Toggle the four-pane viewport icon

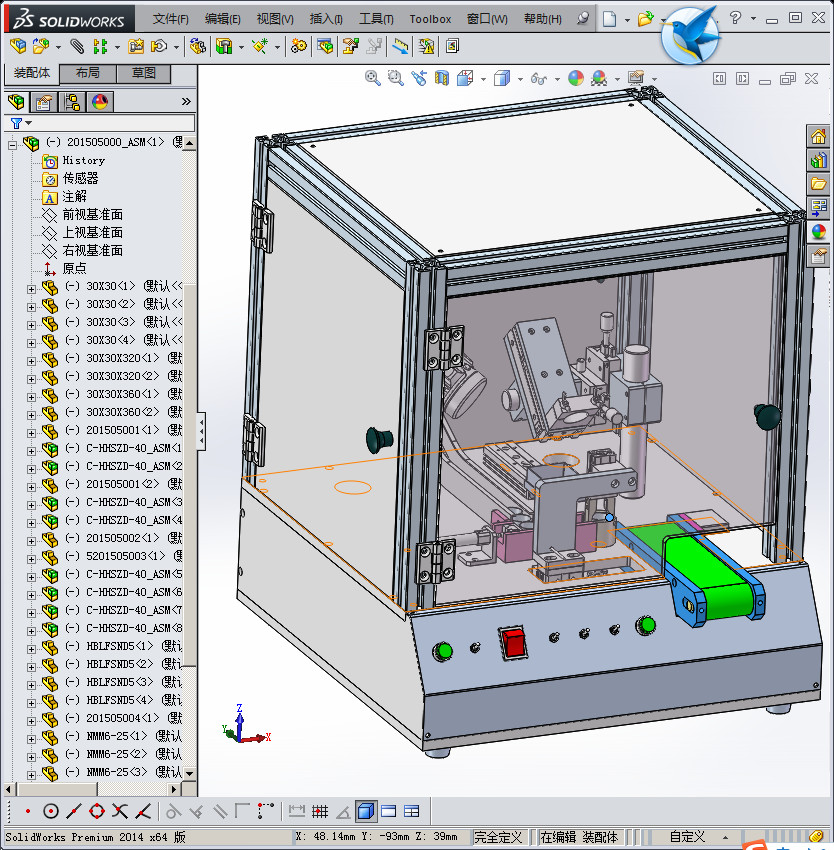pyautogui.click(x=412, y=812)
